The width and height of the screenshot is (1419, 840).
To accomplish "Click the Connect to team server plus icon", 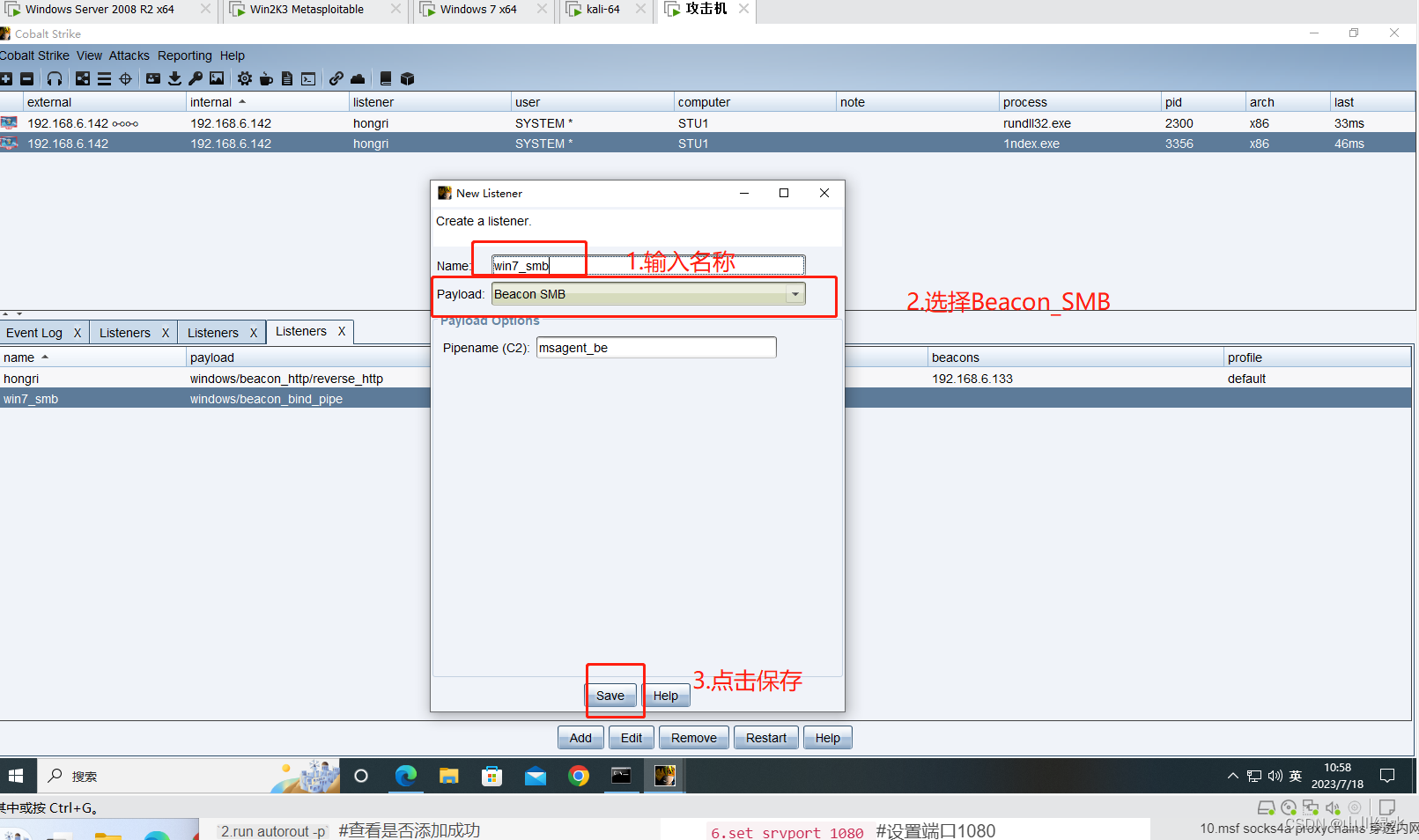I will (6, 79).
